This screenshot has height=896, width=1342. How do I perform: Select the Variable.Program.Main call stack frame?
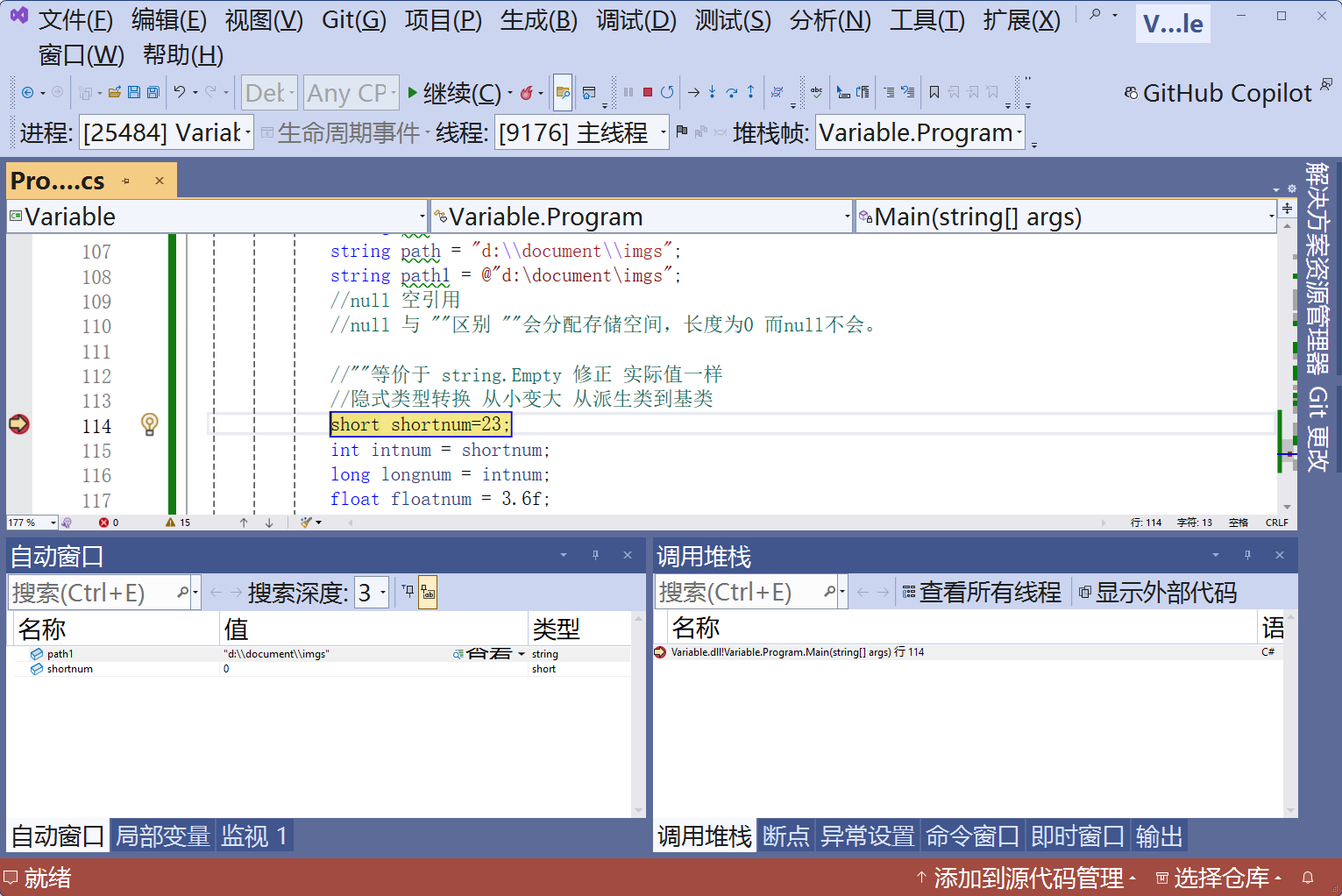[x=969, y=652]
